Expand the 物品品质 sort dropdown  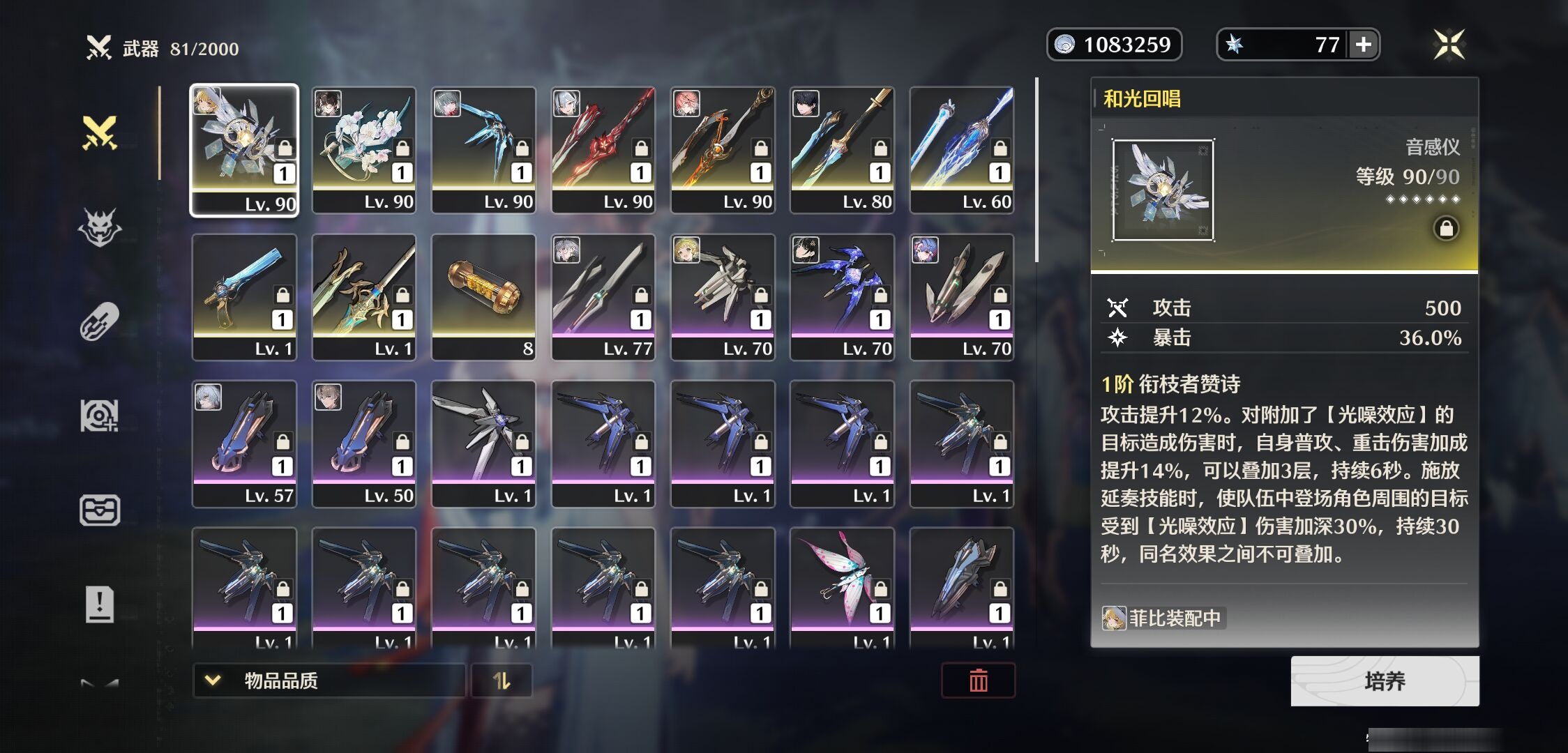point(329,680)
